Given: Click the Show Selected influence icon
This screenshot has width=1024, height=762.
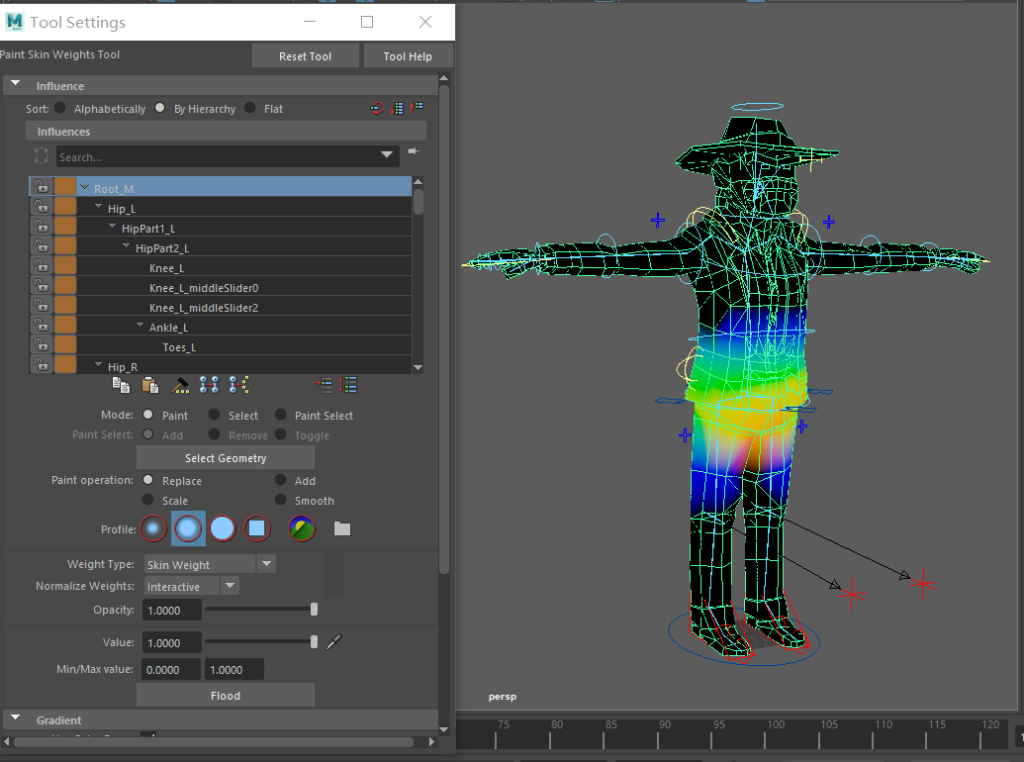Looking at the screenshot, I should [323, 385].
